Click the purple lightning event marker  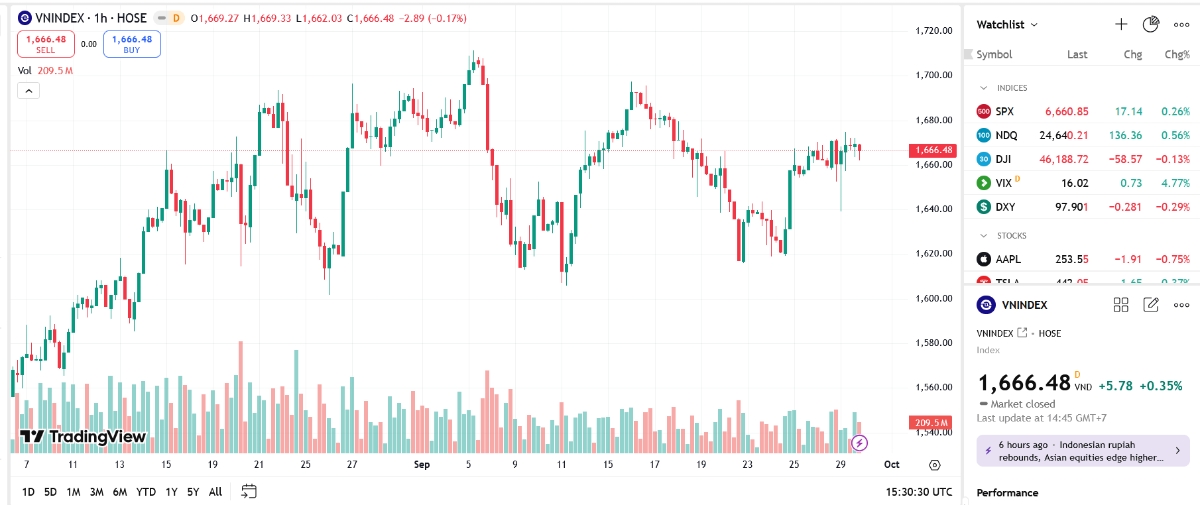[x=859, y=442]
